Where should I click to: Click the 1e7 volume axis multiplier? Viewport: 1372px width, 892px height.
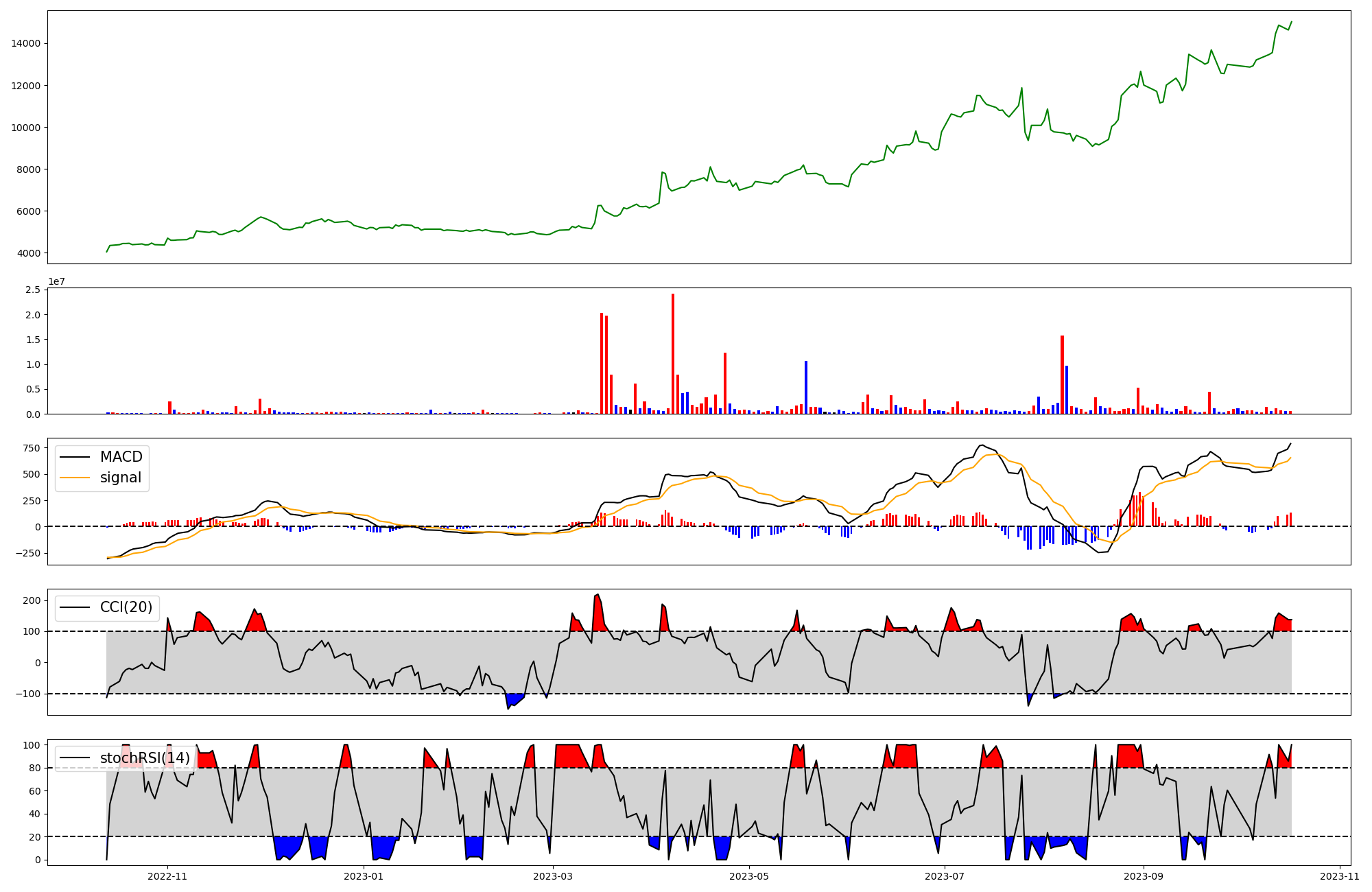coord(57,281)
